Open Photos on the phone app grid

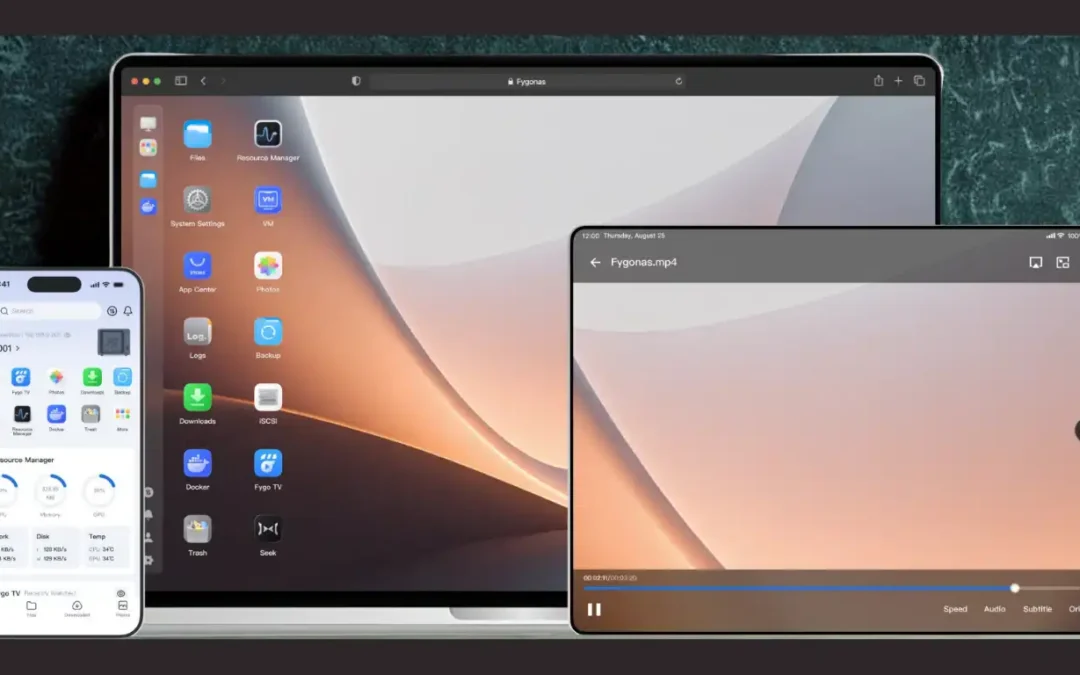(56, 377)
